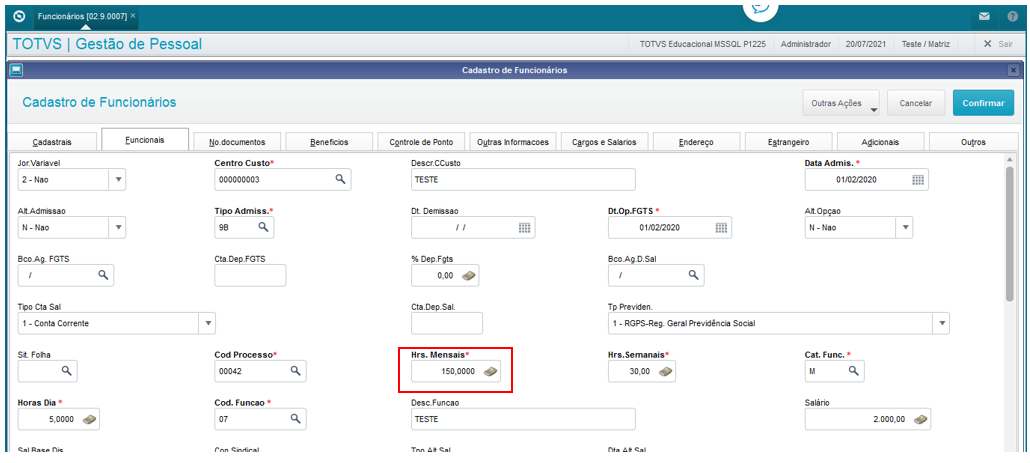Switch to the Endereço tab

[x=697, y=142]
